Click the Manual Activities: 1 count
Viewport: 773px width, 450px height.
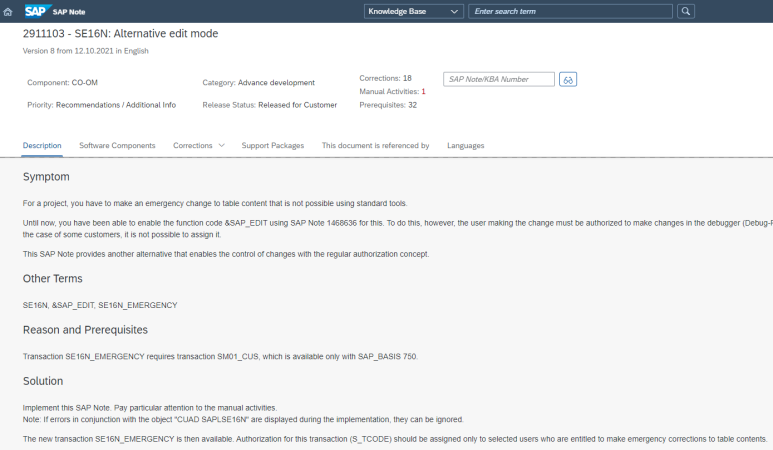coord(392,91)
